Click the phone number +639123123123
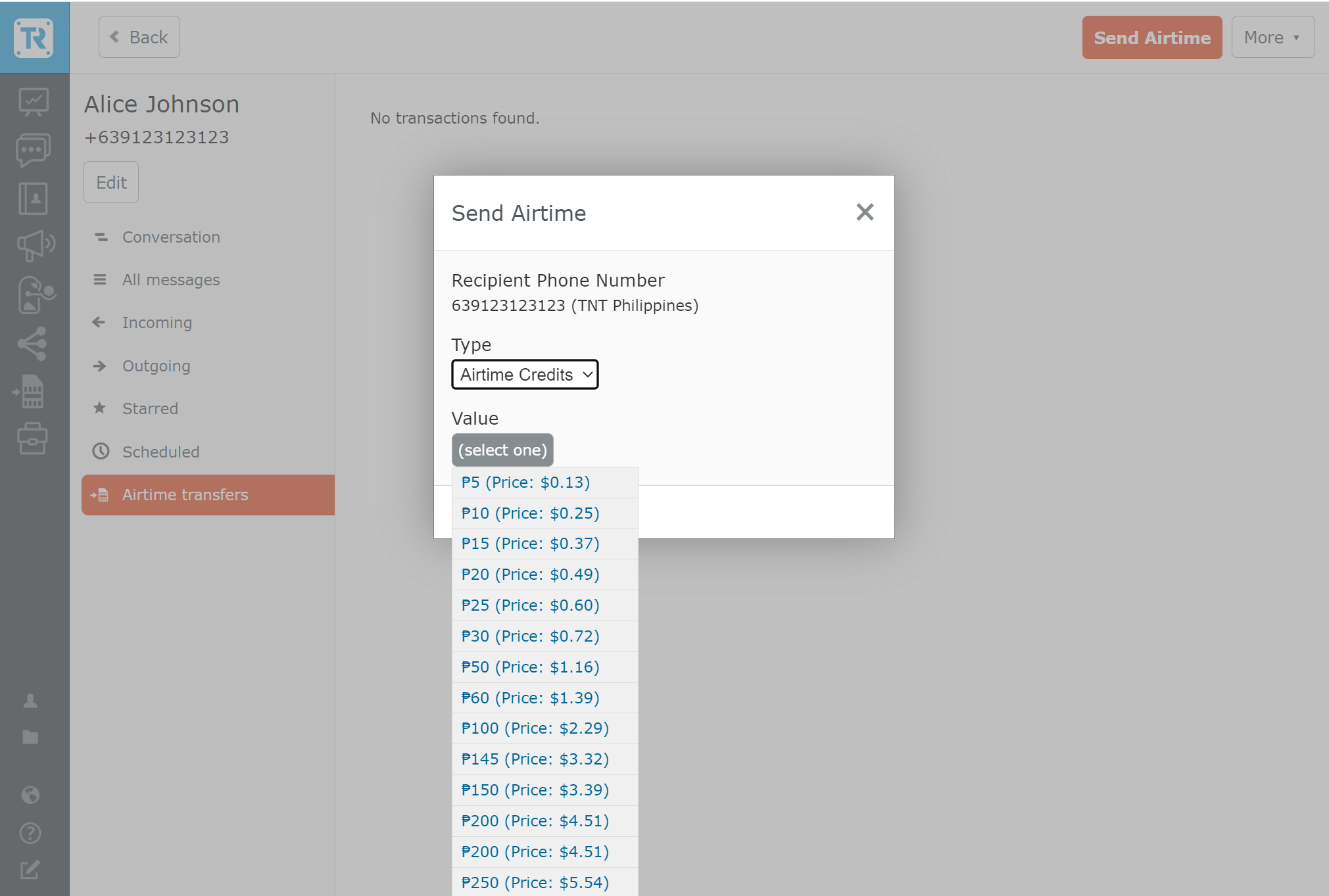This screenshot has height=896, width=1329. 157,137
